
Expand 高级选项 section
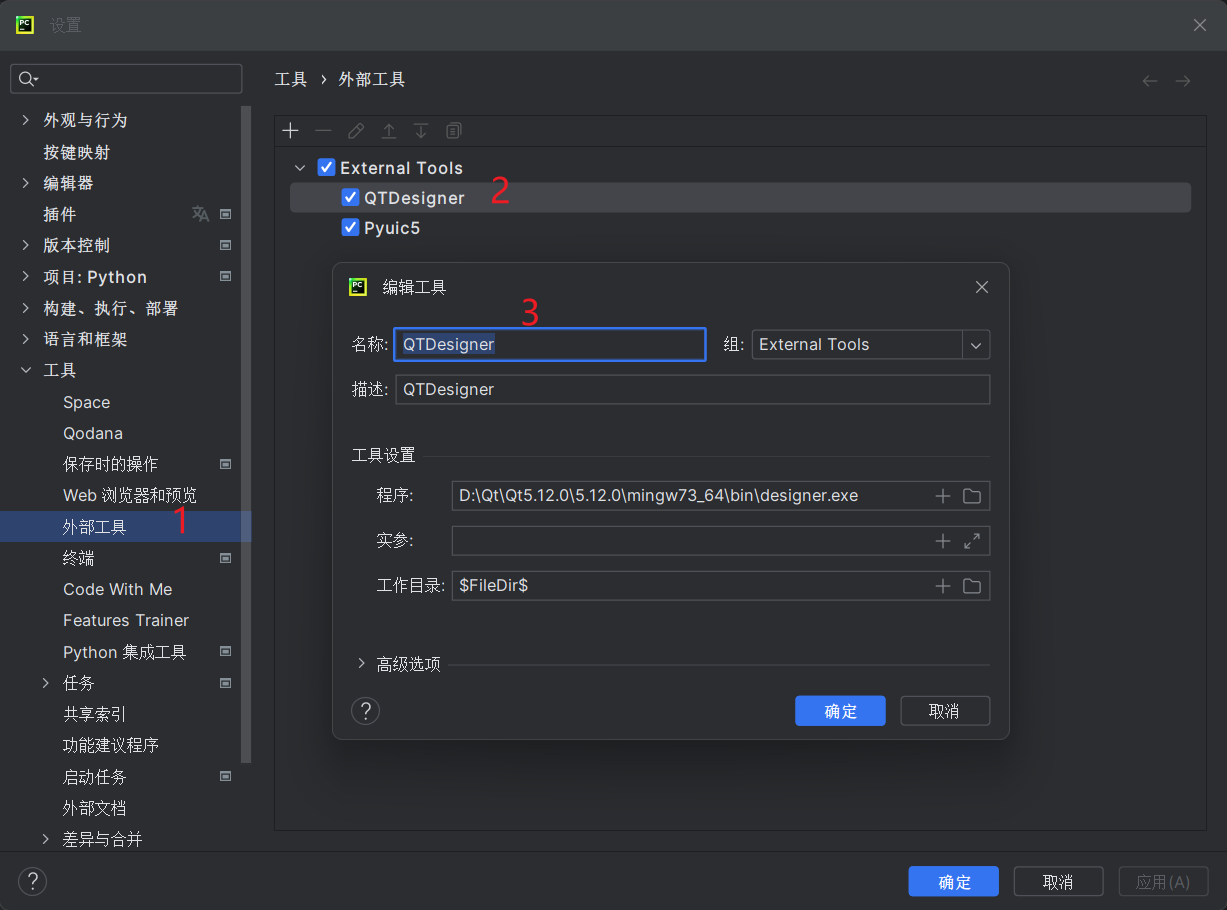click(x=361, y=664)
